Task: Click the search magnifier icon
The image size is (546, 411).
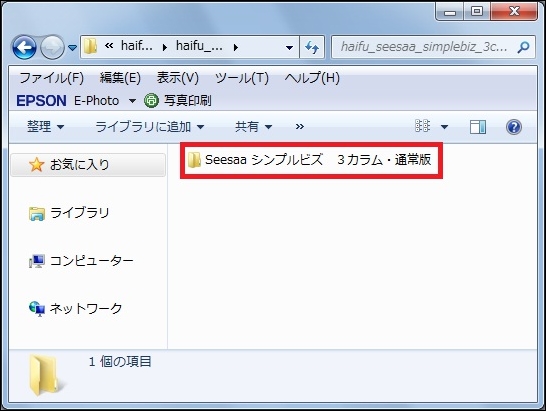Action: (523, 47)
